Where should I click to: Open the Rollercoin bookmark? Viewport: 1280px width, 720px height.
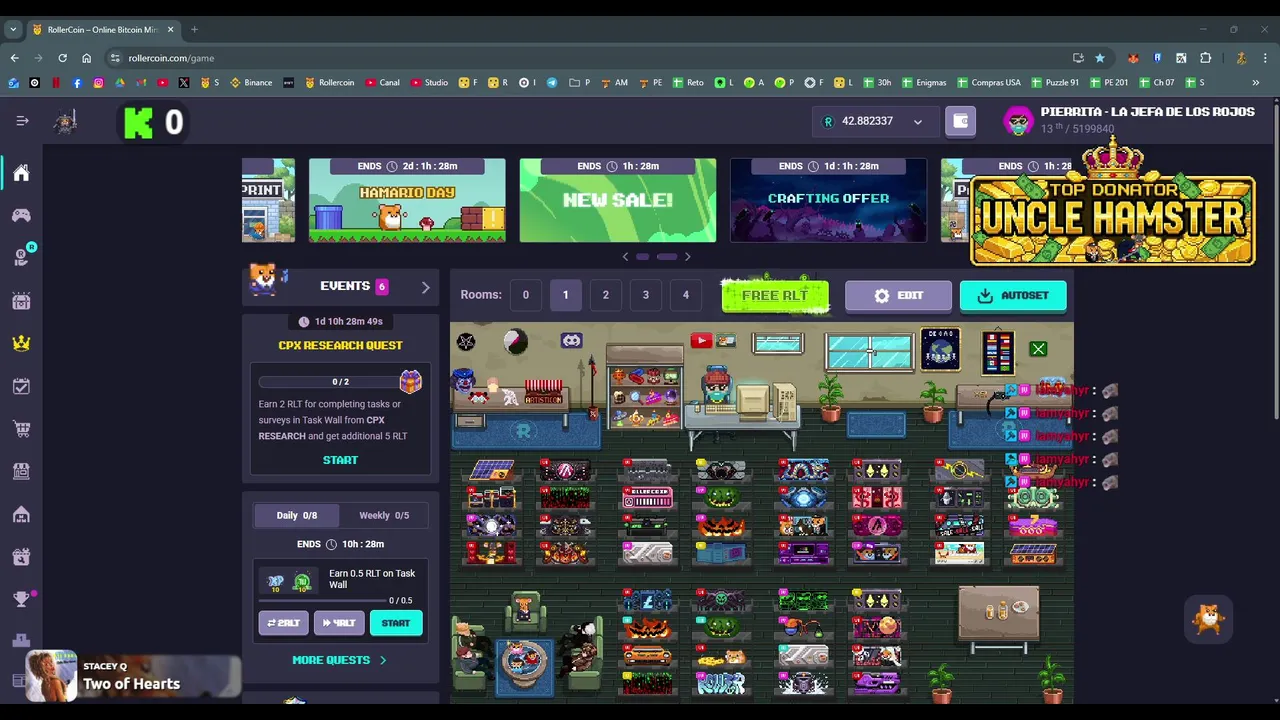tap(329, 83)
